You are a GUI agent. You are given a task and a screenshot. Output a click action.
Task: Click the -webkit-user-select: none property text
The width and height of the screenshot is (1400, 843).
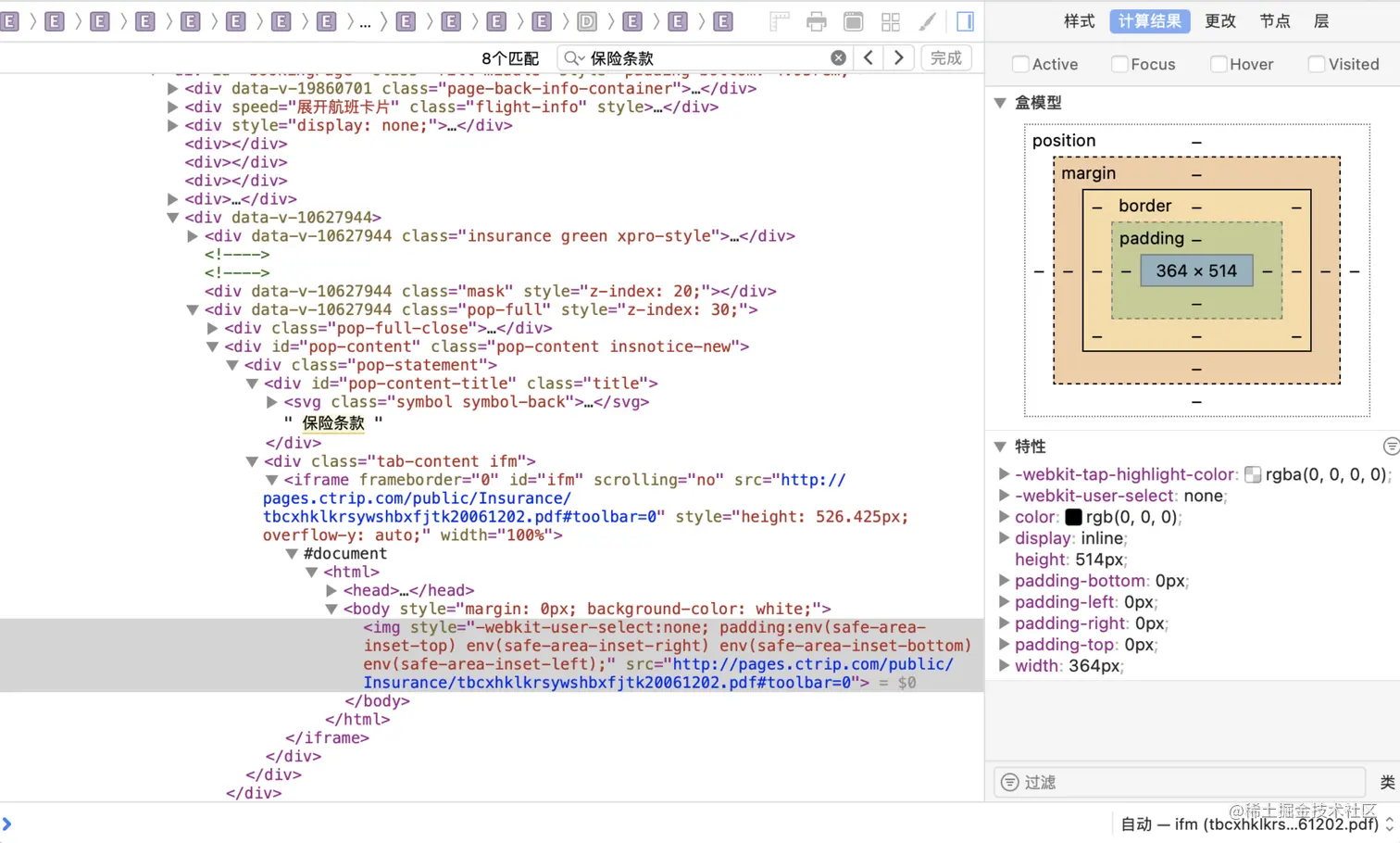1121,496
